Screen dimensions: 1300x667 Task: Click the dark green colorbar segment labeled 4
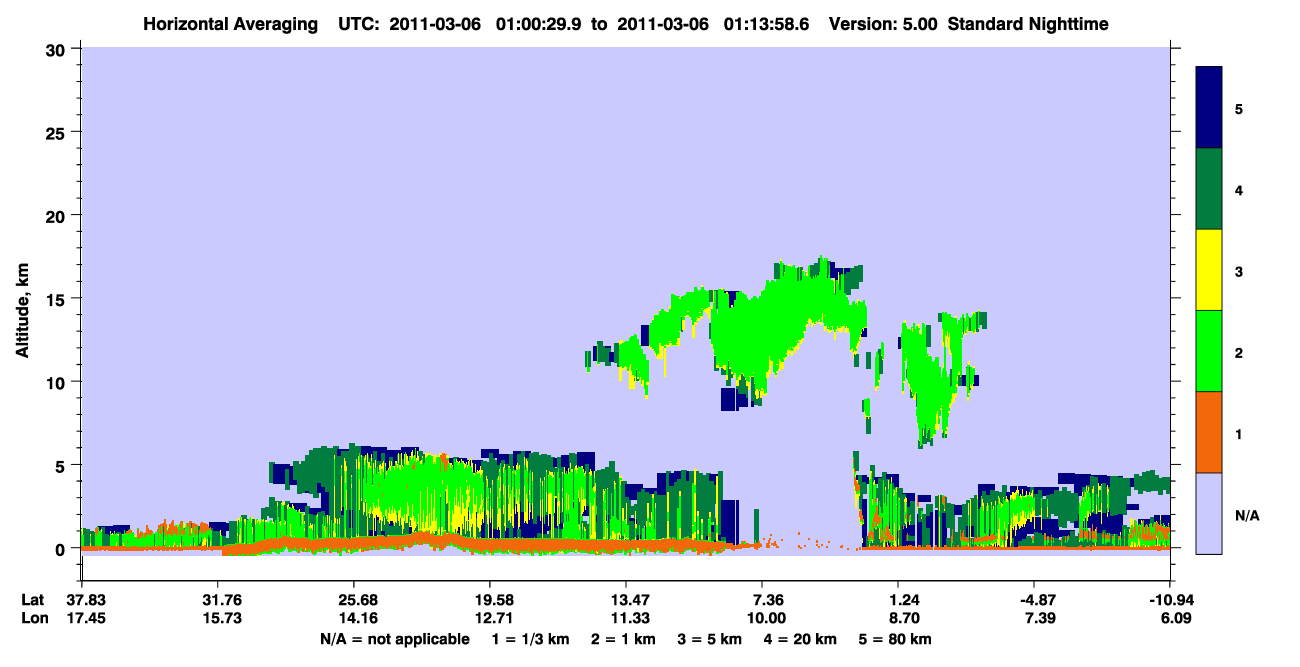pyautogui.click(x=1209, y=189)
